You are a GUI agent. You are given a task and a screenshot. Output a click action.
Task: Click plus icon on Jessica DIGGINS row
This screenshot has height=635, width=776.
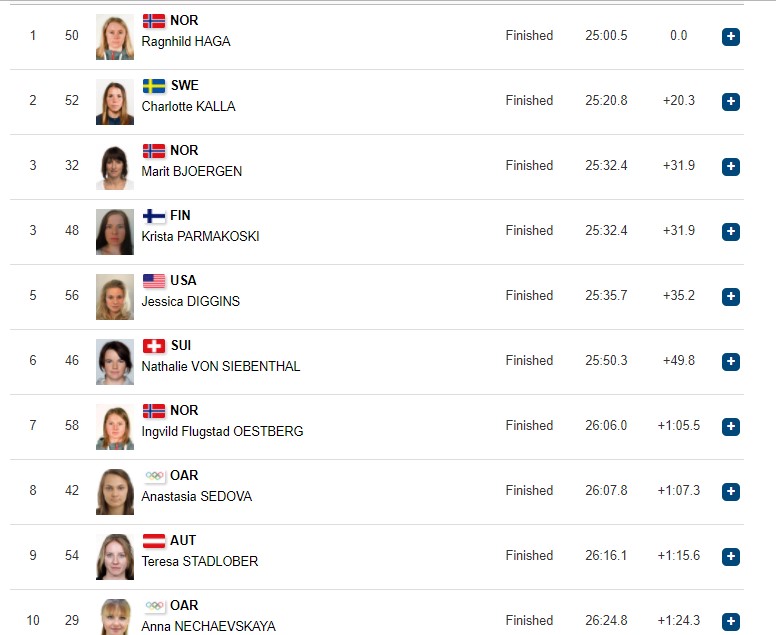(x=730, y=296)
